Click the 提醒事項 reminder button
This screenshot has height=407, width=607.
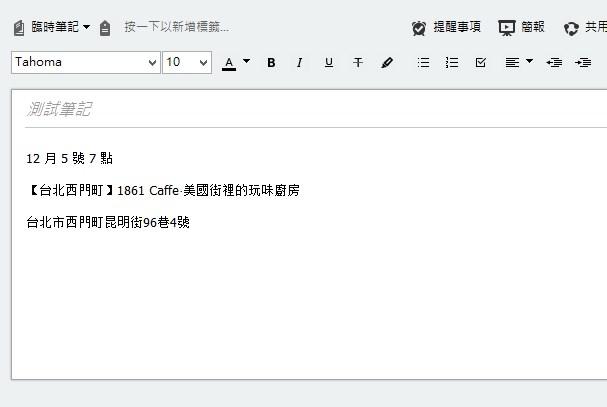446,28
